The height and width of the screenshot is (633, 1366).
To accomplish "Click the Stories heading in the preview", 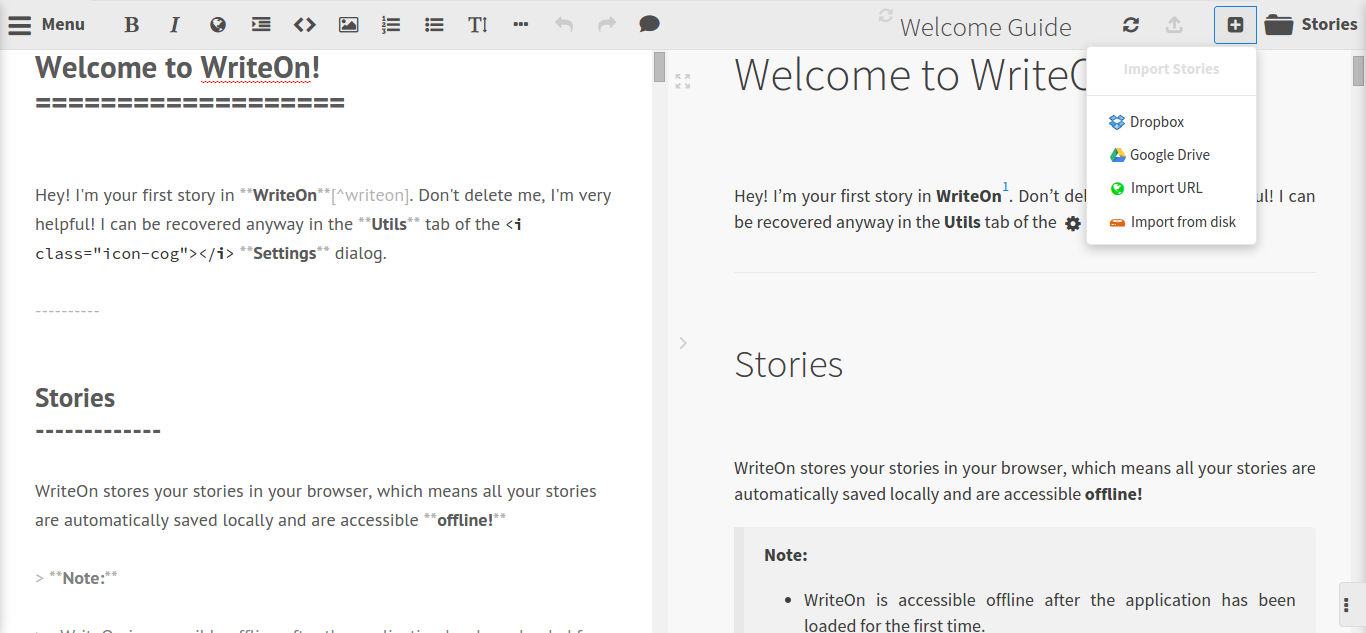I will click(789, 365).
